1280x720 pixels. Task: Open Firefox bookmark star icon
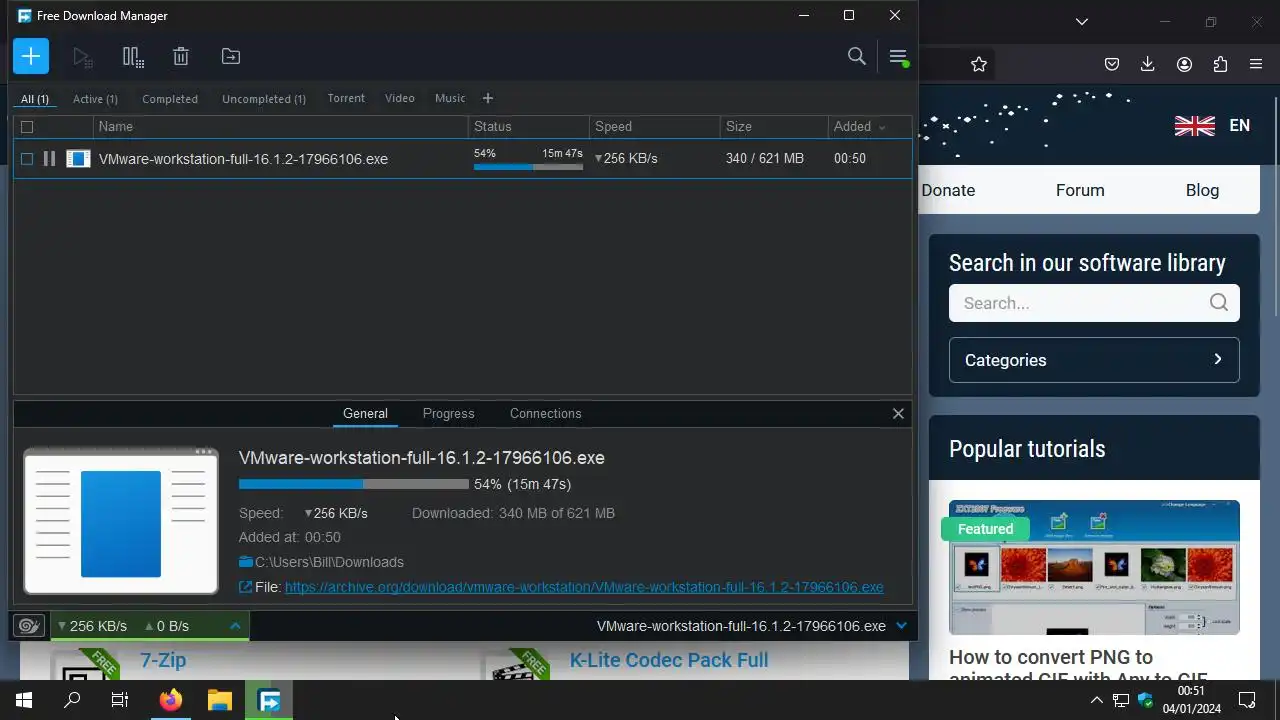tap(979, 64)
